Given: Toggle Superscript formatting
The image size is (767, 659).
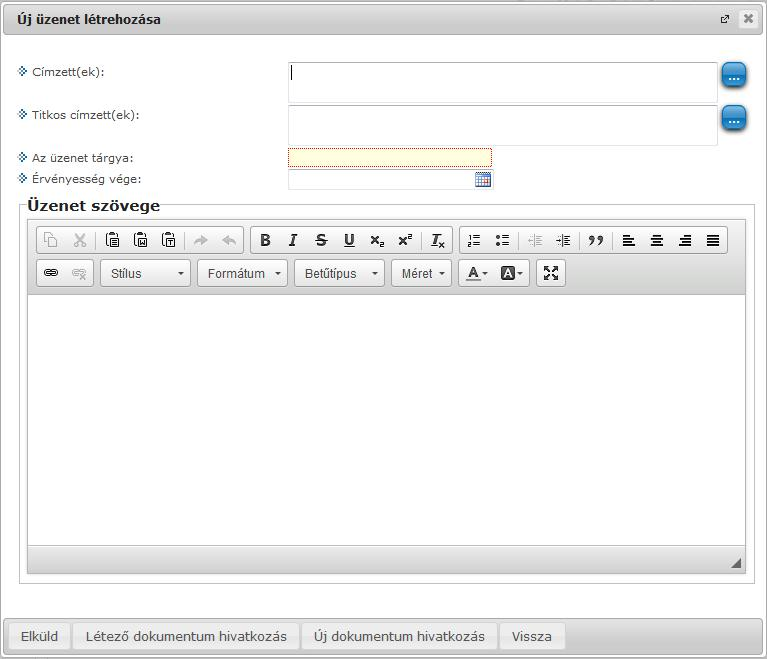Looking at the screenshot, I should pyautogui.click(x=405, y=240).
